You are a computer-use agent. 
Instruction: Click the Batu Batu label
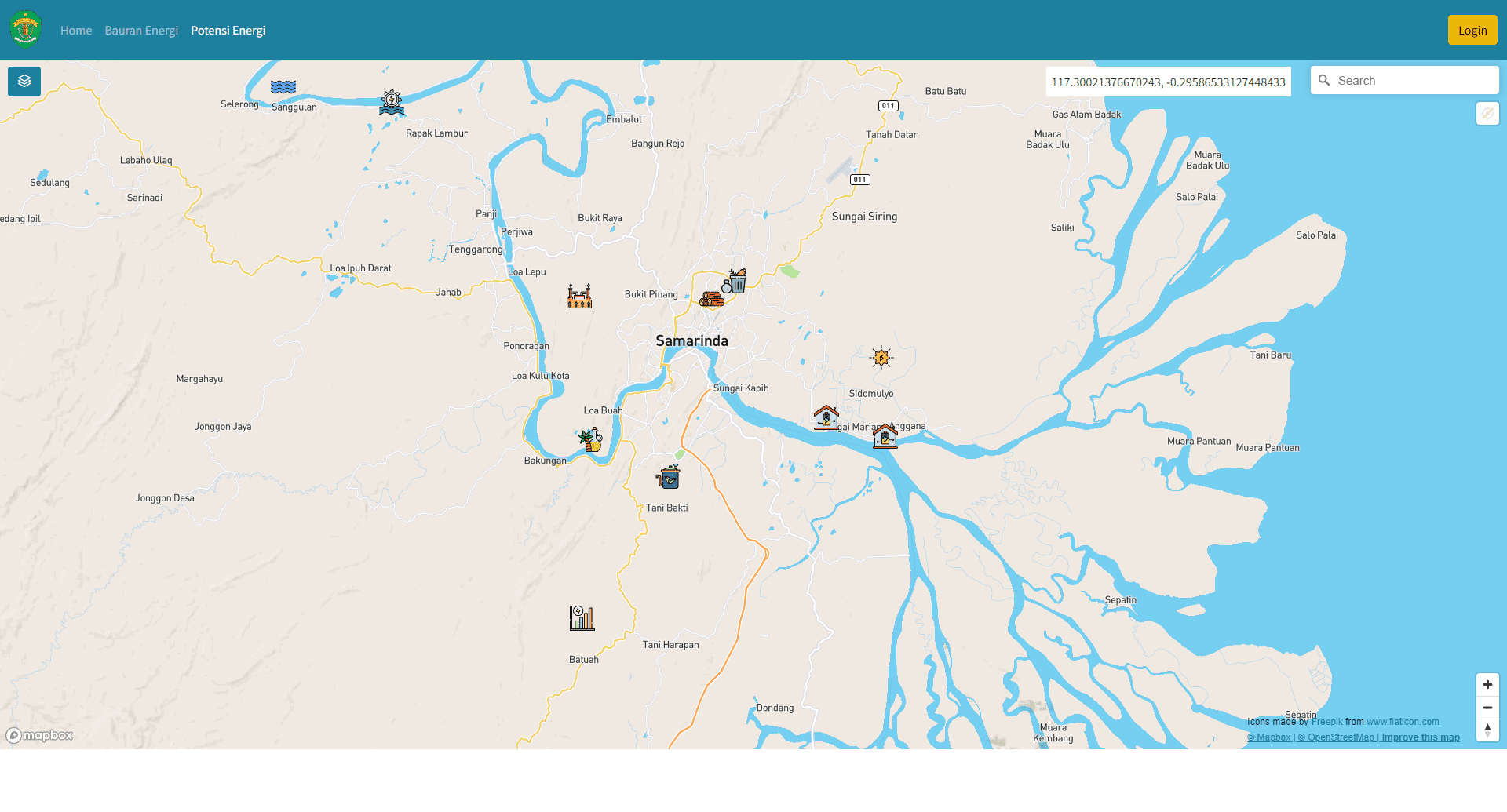[x=946, y=91]
